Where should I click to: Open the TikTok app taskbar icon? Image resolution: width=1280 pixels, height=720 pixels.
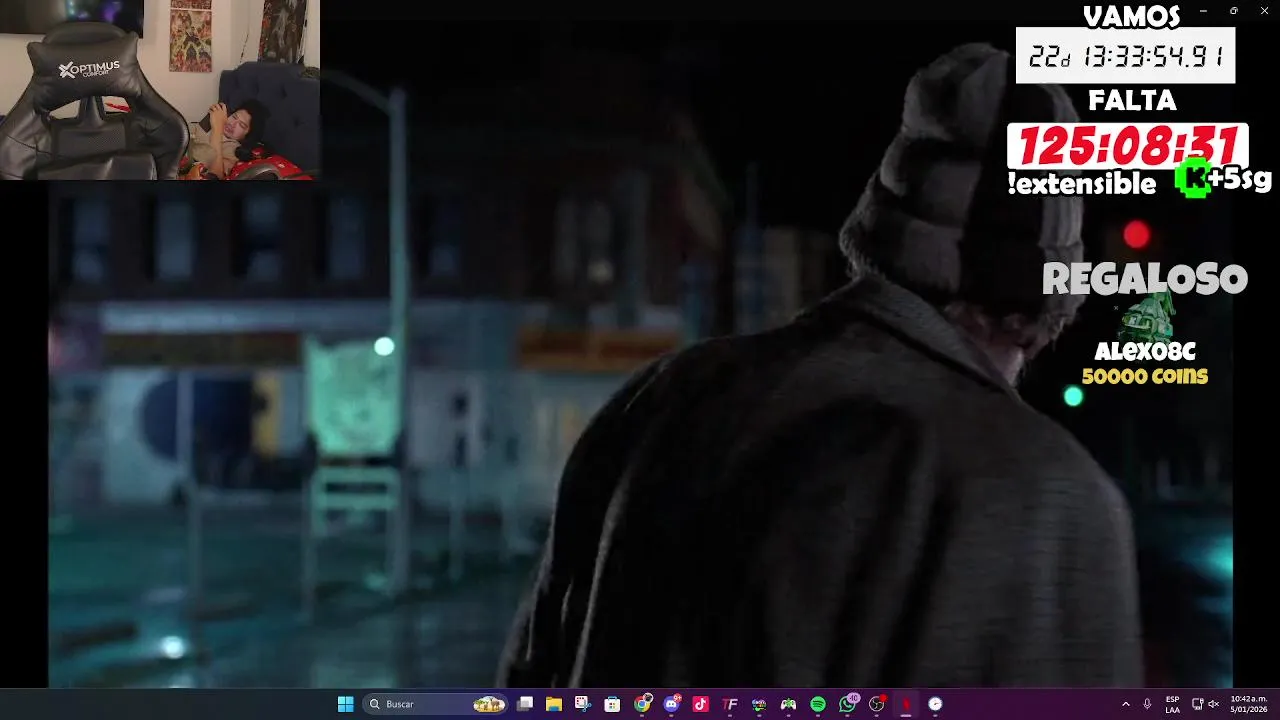coord(700,704)
